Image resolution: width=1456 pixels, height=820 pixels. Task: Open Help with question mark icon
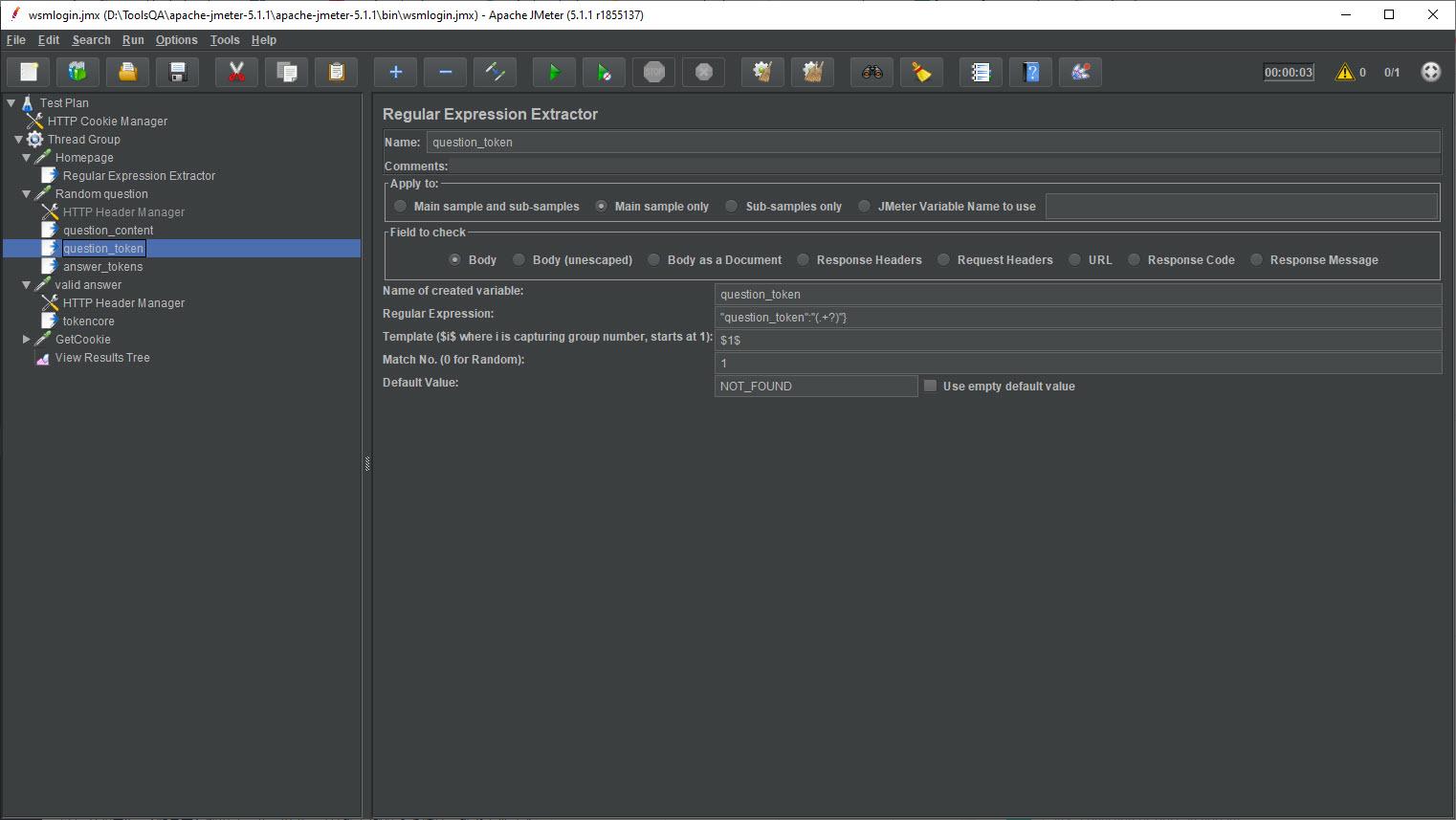click(x=1030, y=72)
